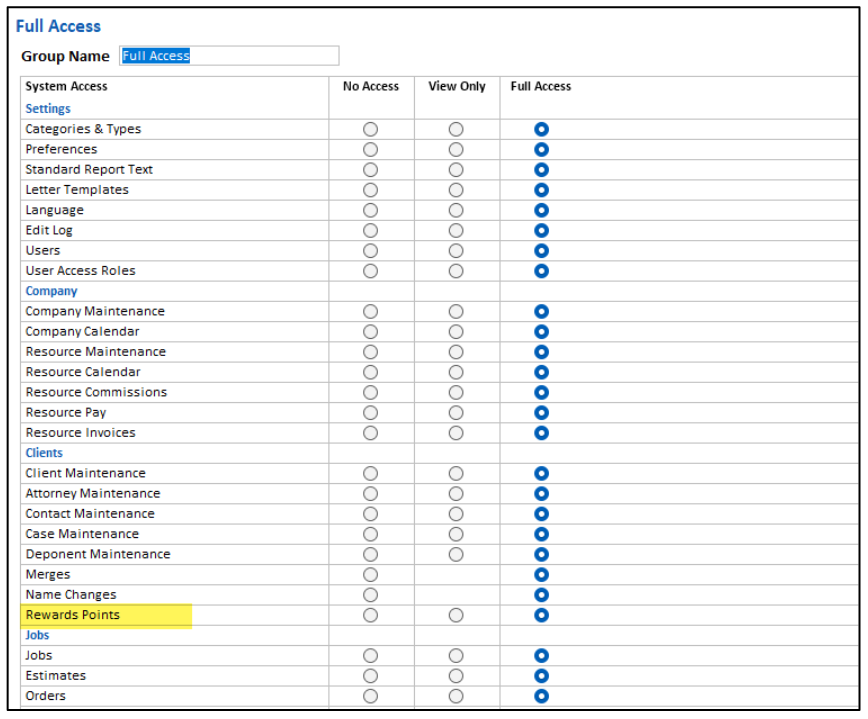
Task: Set Resource Pay to No Access
Action: click(370, 413)
